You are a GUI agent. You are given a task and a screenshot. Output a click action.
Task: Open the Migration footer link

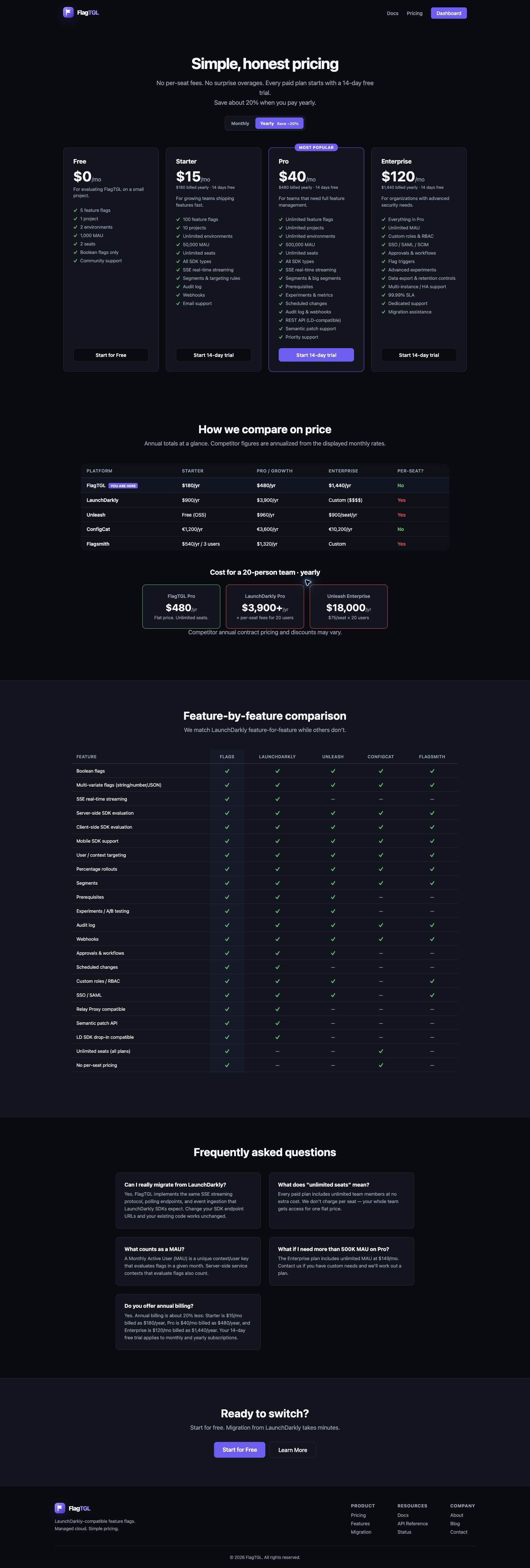pos(361,1532)
